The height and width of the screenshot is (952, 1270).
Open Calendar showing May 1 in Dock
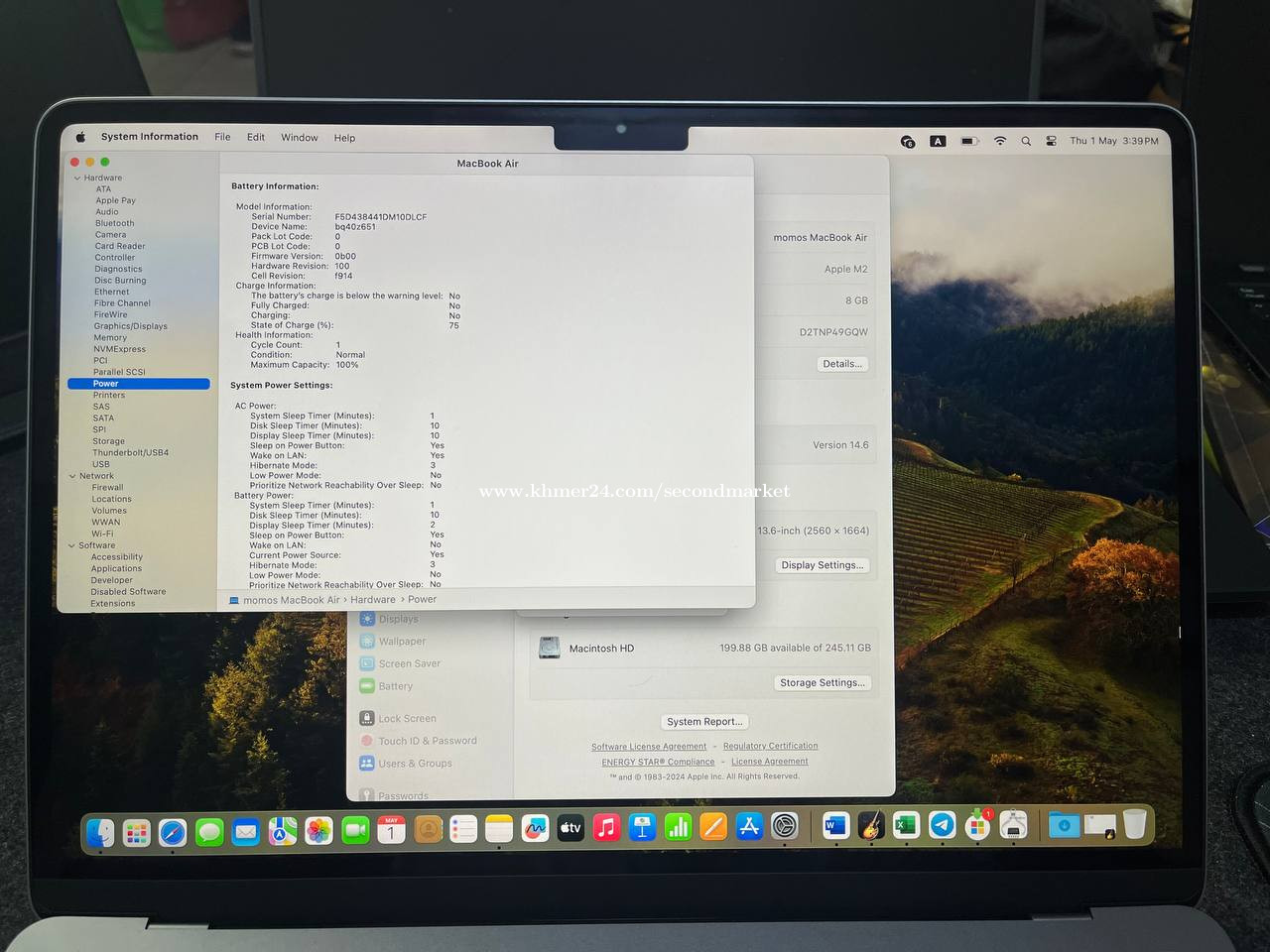(391, 830)
